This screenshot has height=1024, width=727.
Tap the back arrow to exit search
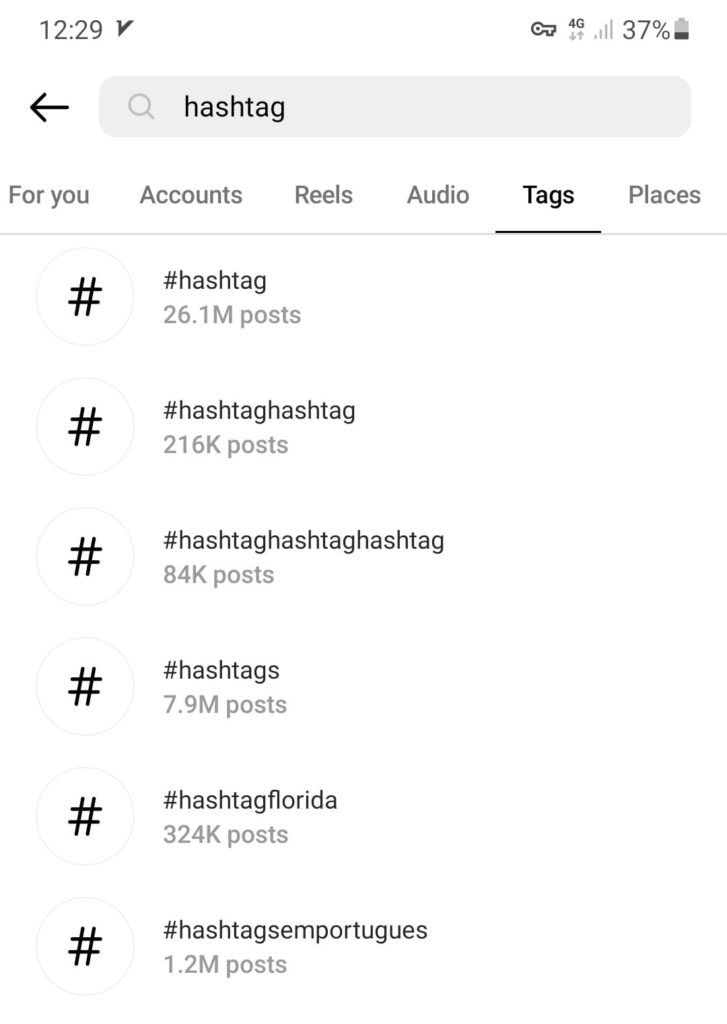(x=48, y=106)
